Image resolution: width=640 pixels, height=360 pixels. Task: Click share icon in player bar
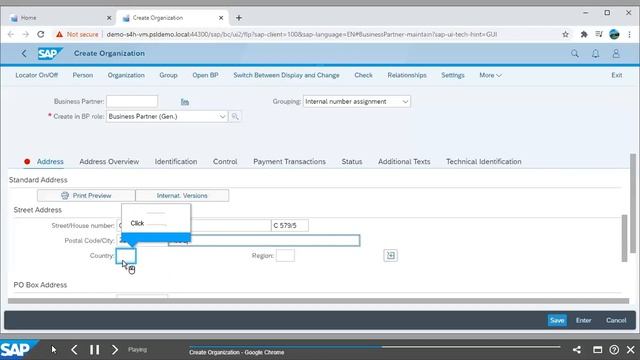point(576,350)
